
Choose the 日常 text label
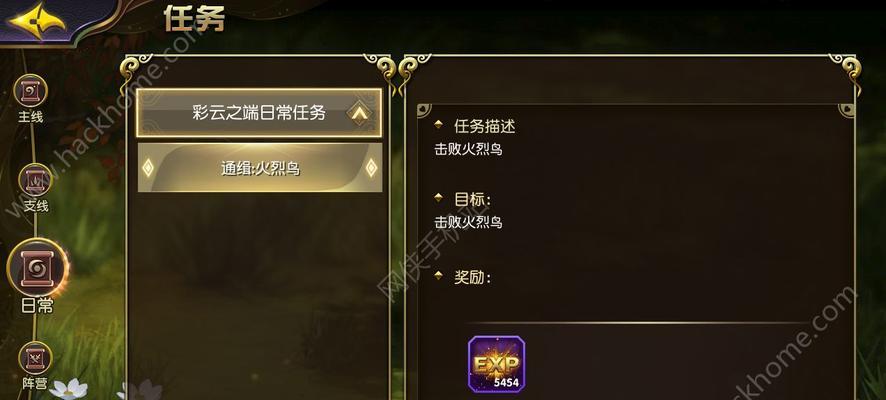coord(37,306)
